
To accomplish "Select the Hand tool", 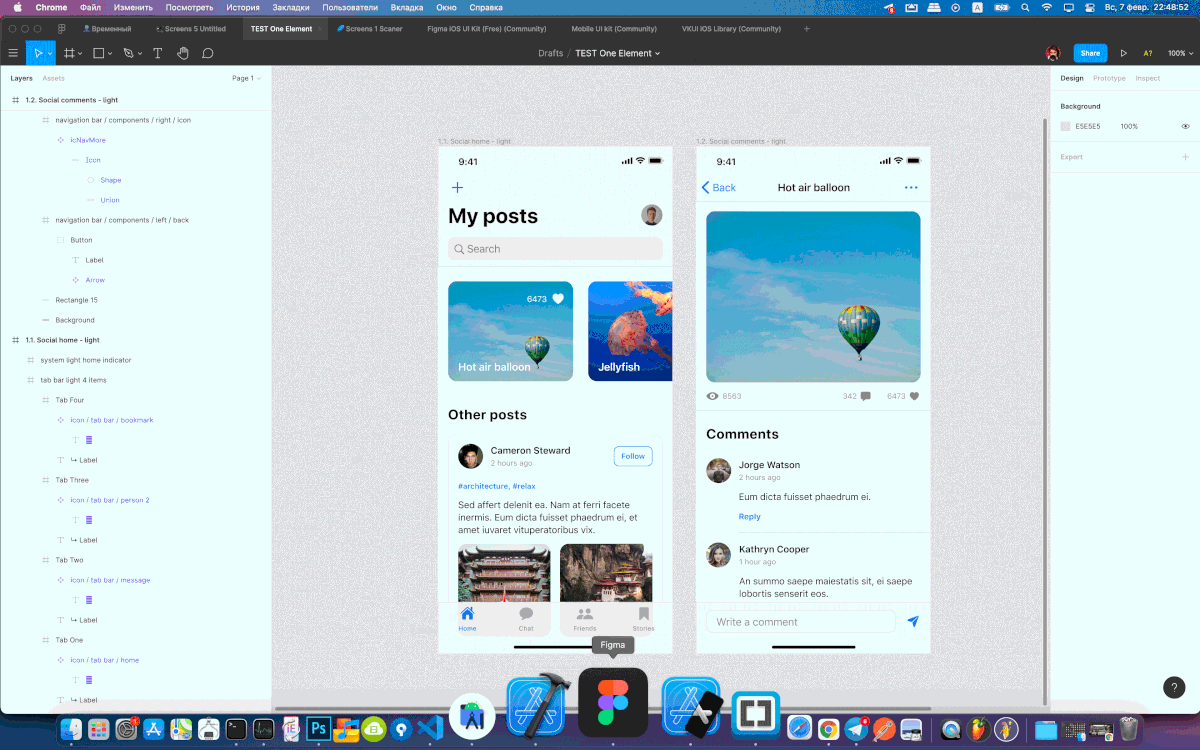I will pyautogui.click(x=183, y=53).
